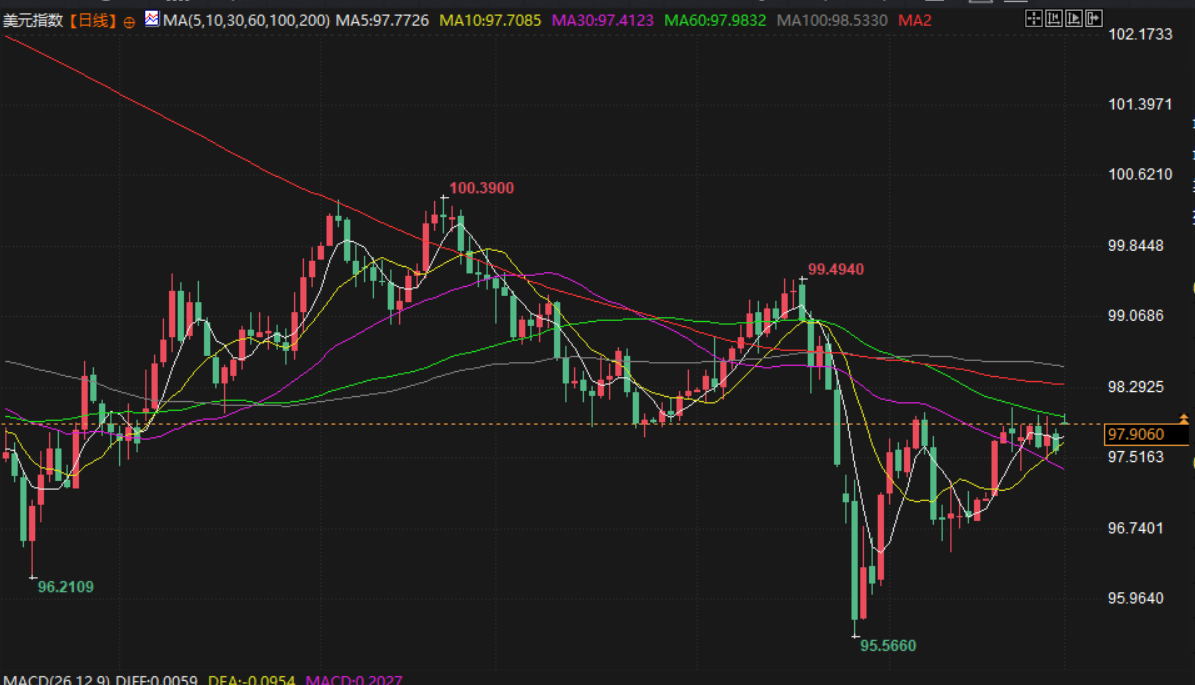Click the crosshair cursor icon at top right
The height and width of the screenshot is (685, 1195).
click(1033, 18)
